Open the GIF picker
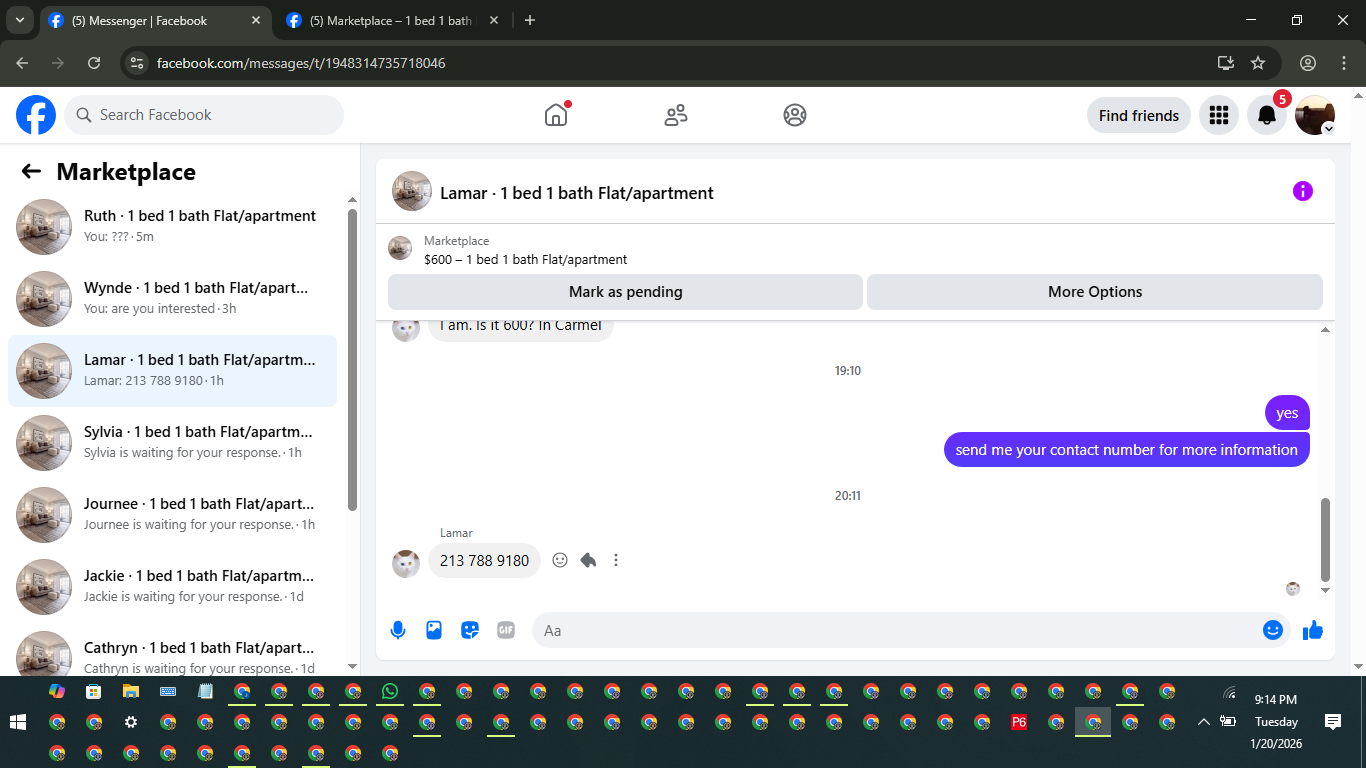 506,630
